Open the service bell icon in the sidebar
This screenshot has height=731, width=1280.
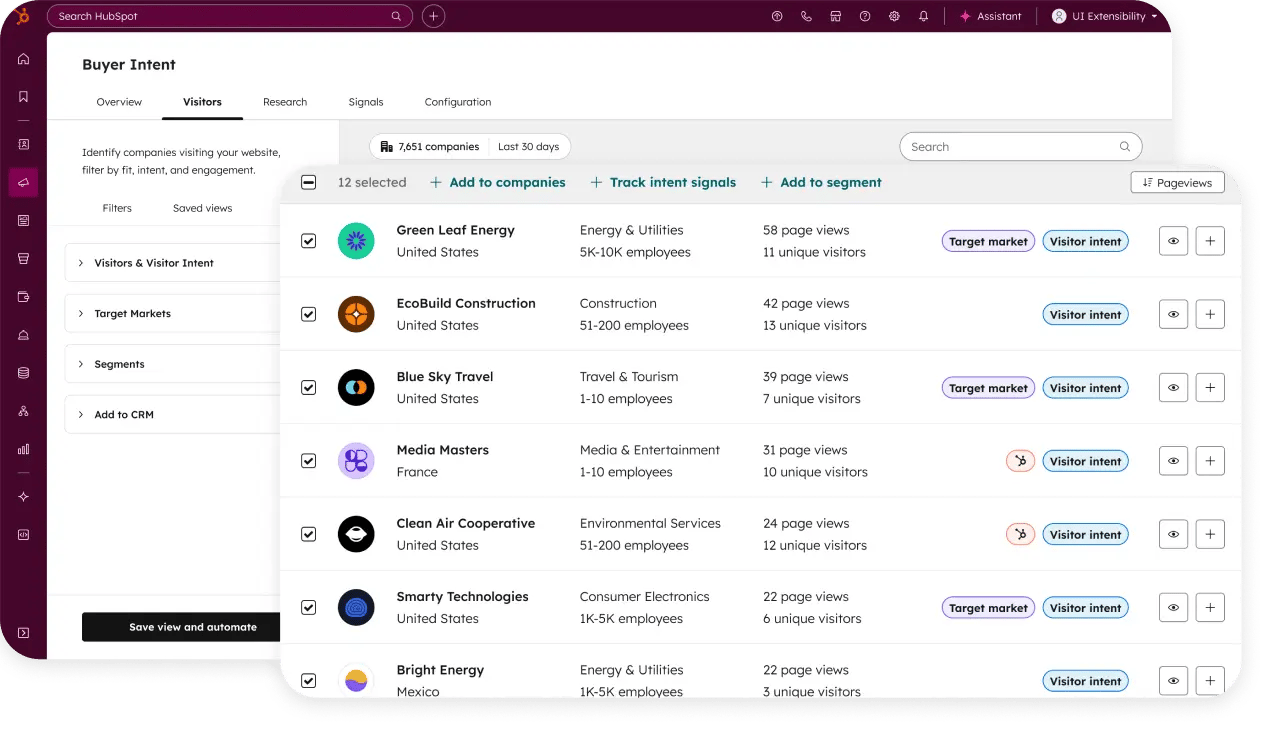pyautogui.click(x=23, y=335)
